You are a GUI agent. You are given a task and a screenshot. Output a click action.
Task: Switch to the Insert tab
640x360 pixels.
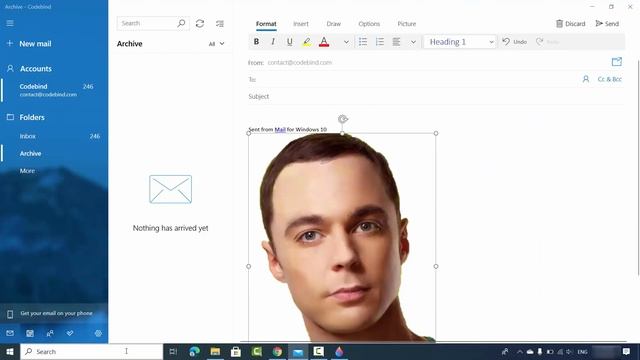pos(301,24)
